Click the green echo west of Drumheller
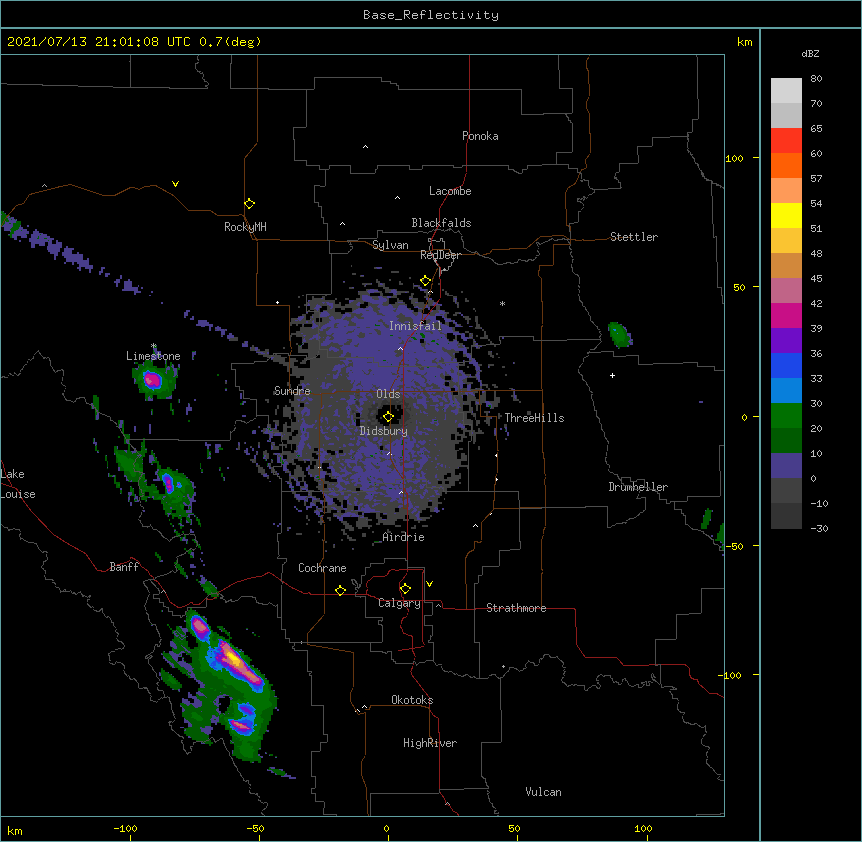 coord(620,335)
